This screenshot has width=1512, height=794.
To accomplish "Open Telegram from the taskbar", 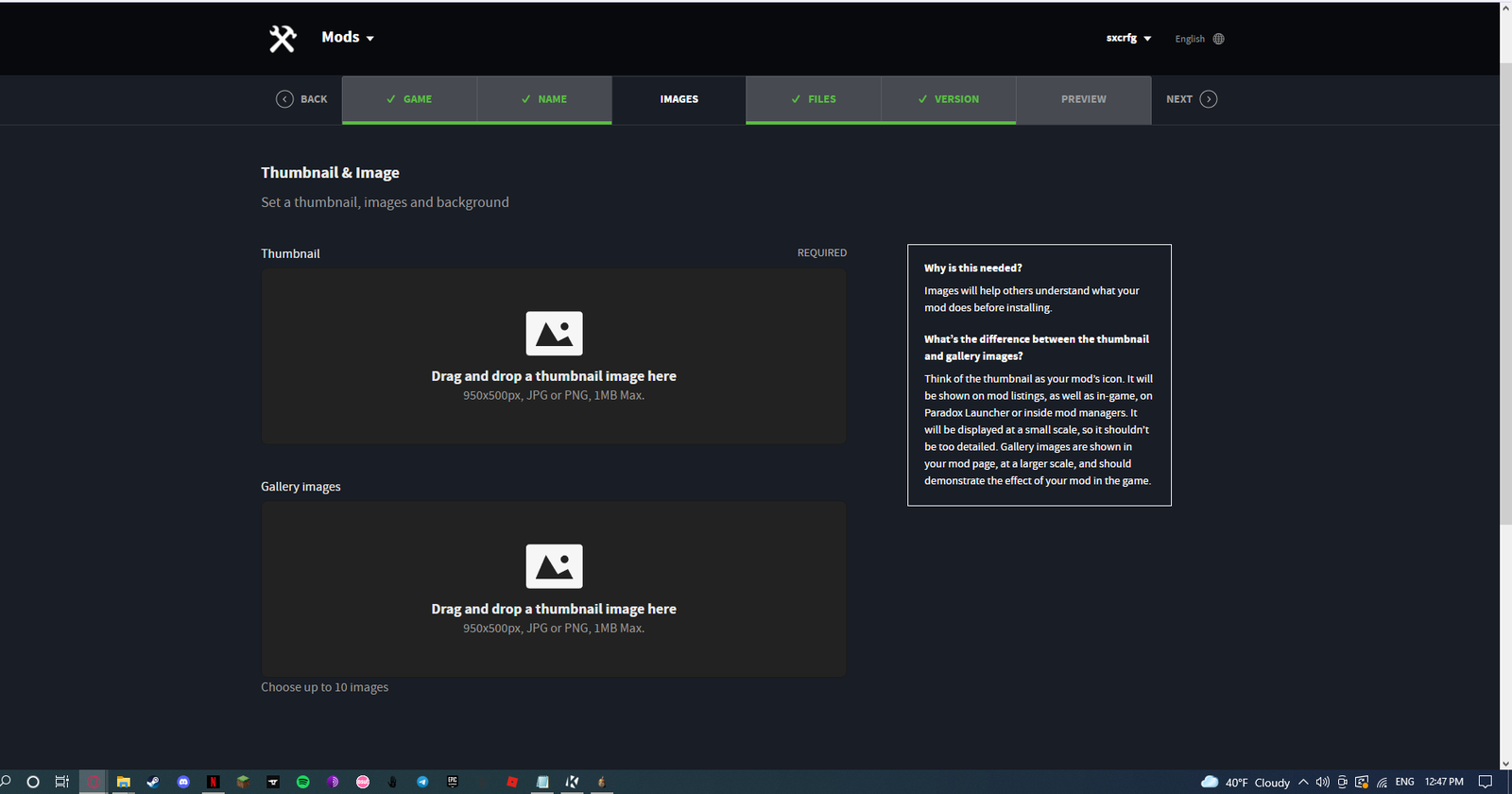I will click(x=422, y=782).
